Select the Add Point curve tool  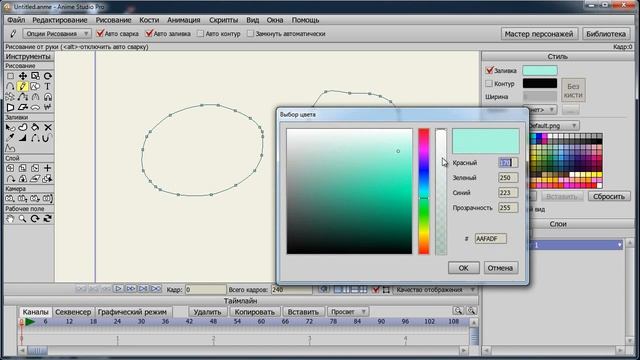10,87
